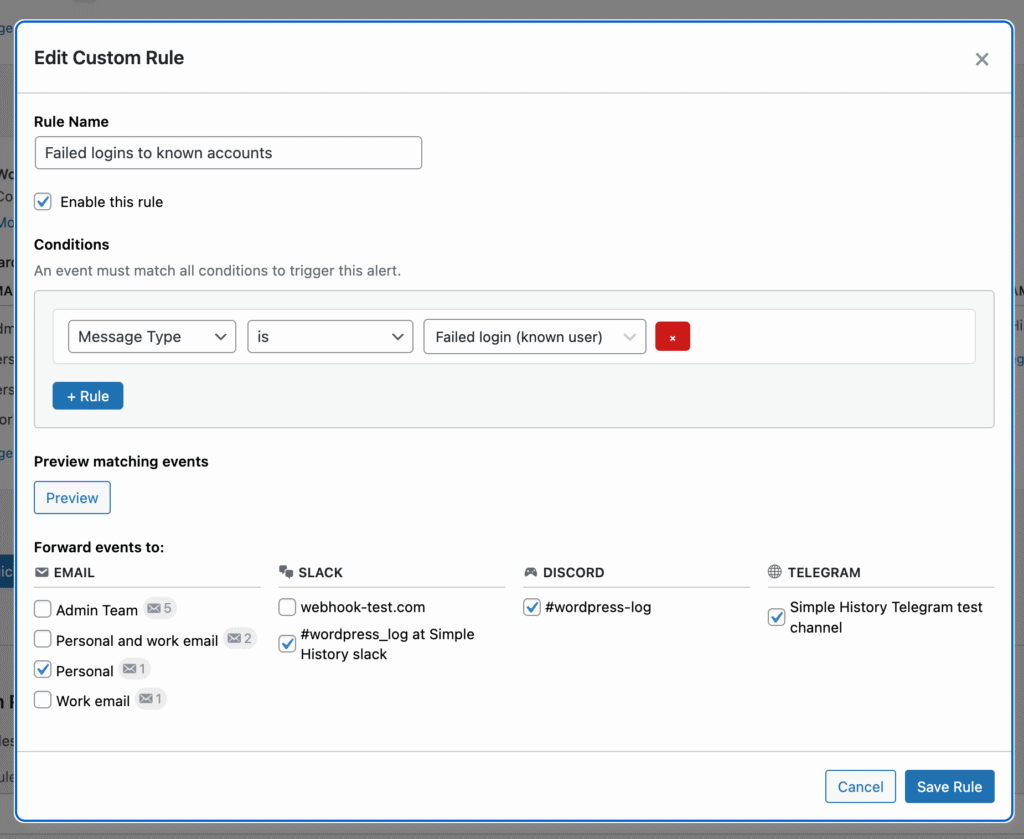The image size is (1024, 839).
Task: Enable webhook-test.com Slack destination
Action: pos(287,607)
